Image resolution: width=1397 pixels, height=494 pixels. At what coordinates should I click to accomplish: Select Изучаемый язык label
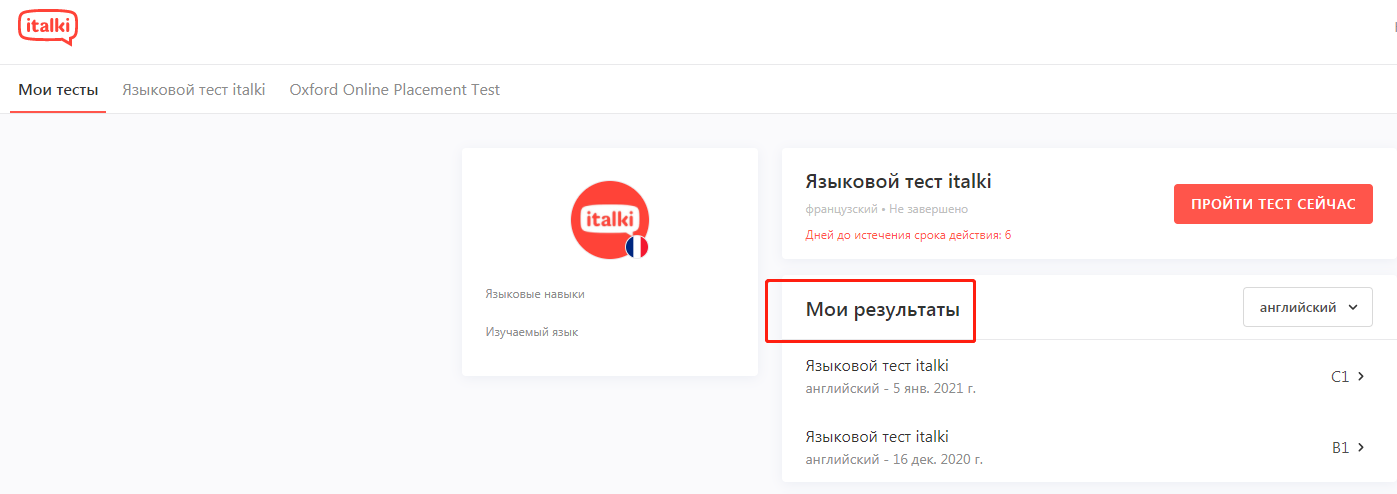point(531,332)
